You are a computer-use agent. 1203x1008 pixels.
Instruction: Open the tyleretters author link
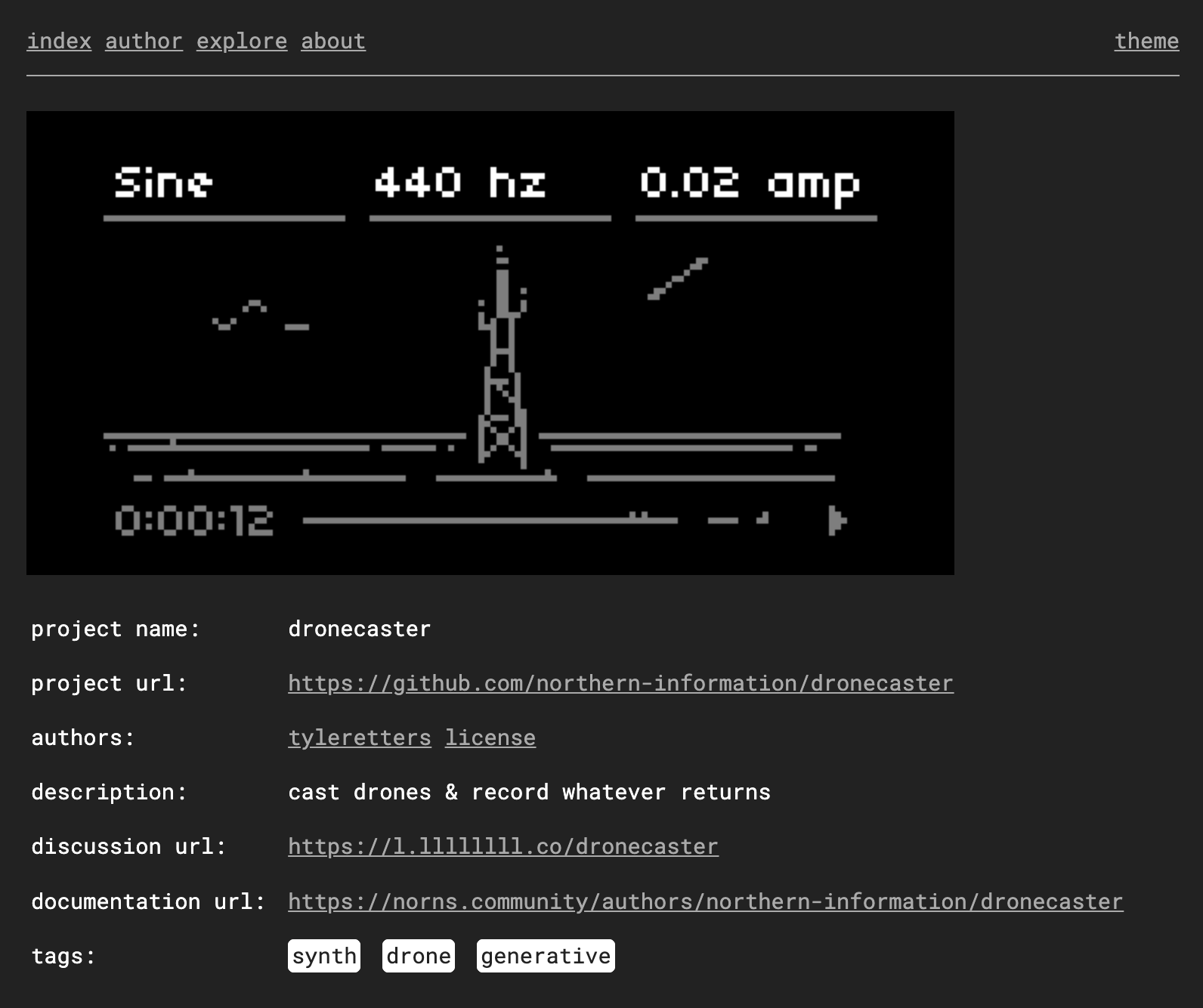pos(360,737)
